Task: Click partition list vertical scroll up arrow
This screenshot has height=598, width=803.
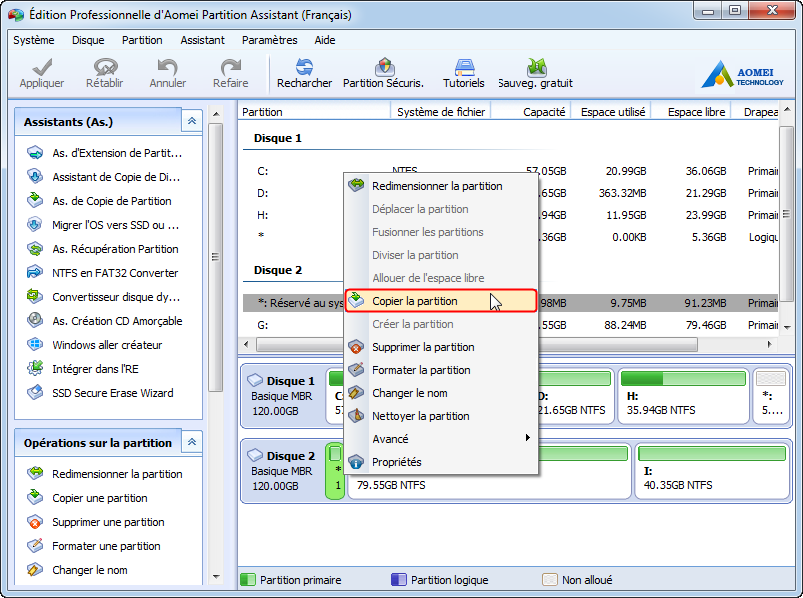Action: click(787, 109)
